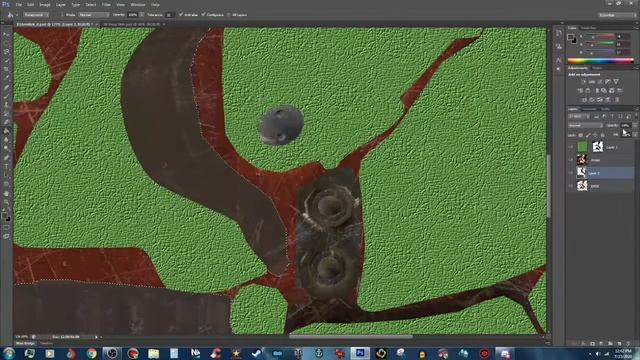Select the Lasso tool

point(6,51)
